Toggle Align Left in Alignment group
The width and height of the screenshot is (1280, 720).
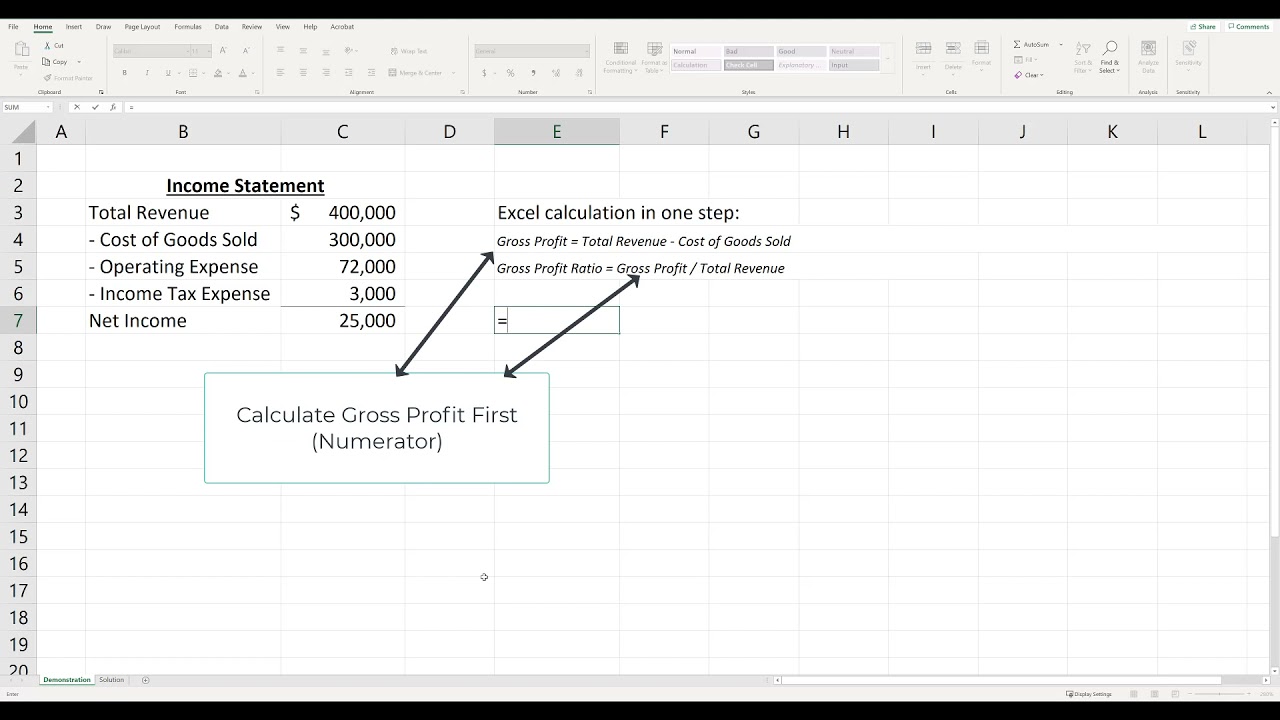click(x=280, y=73)
